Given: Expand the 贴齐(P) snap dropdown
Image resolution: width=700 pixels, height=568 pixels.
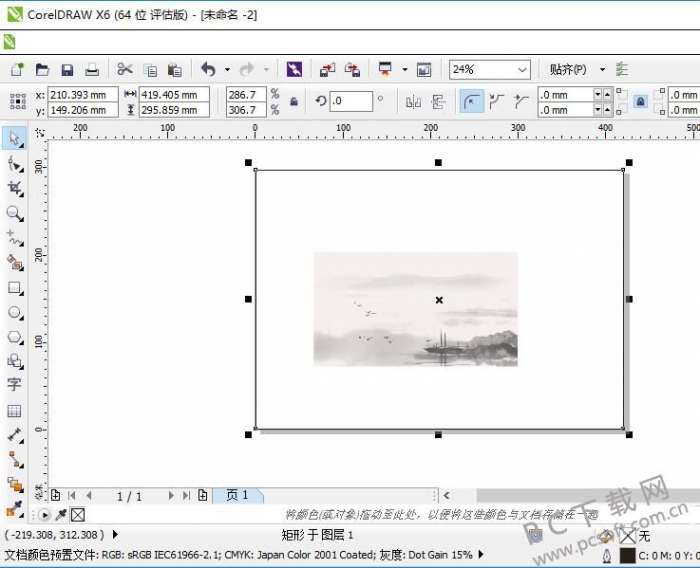Looking at the screenshot, I should [602, 69].
